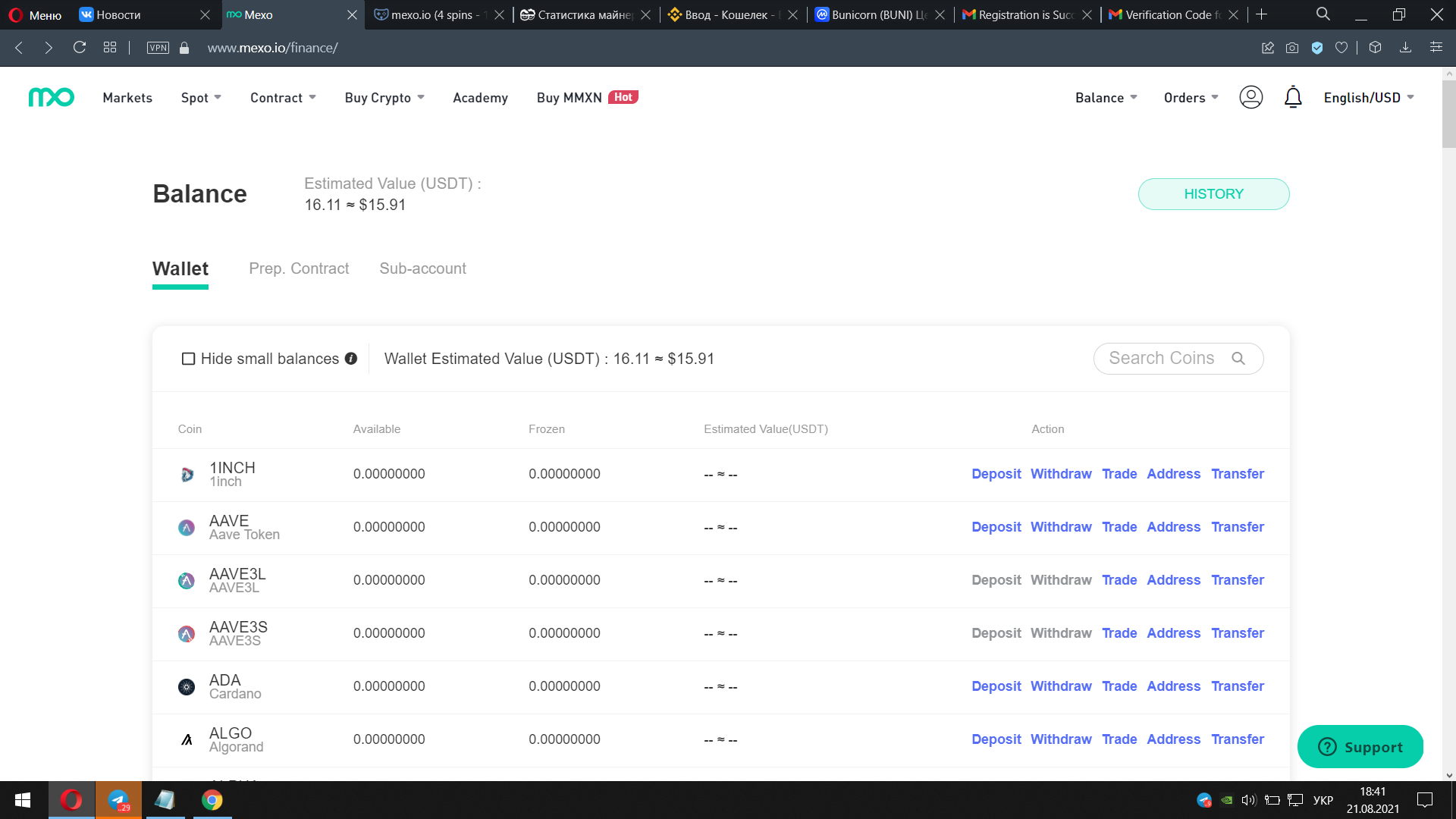Open notifications bell icon
Screen dimensions: 1456x819
pyautogui.click(x=1293, y=97)
